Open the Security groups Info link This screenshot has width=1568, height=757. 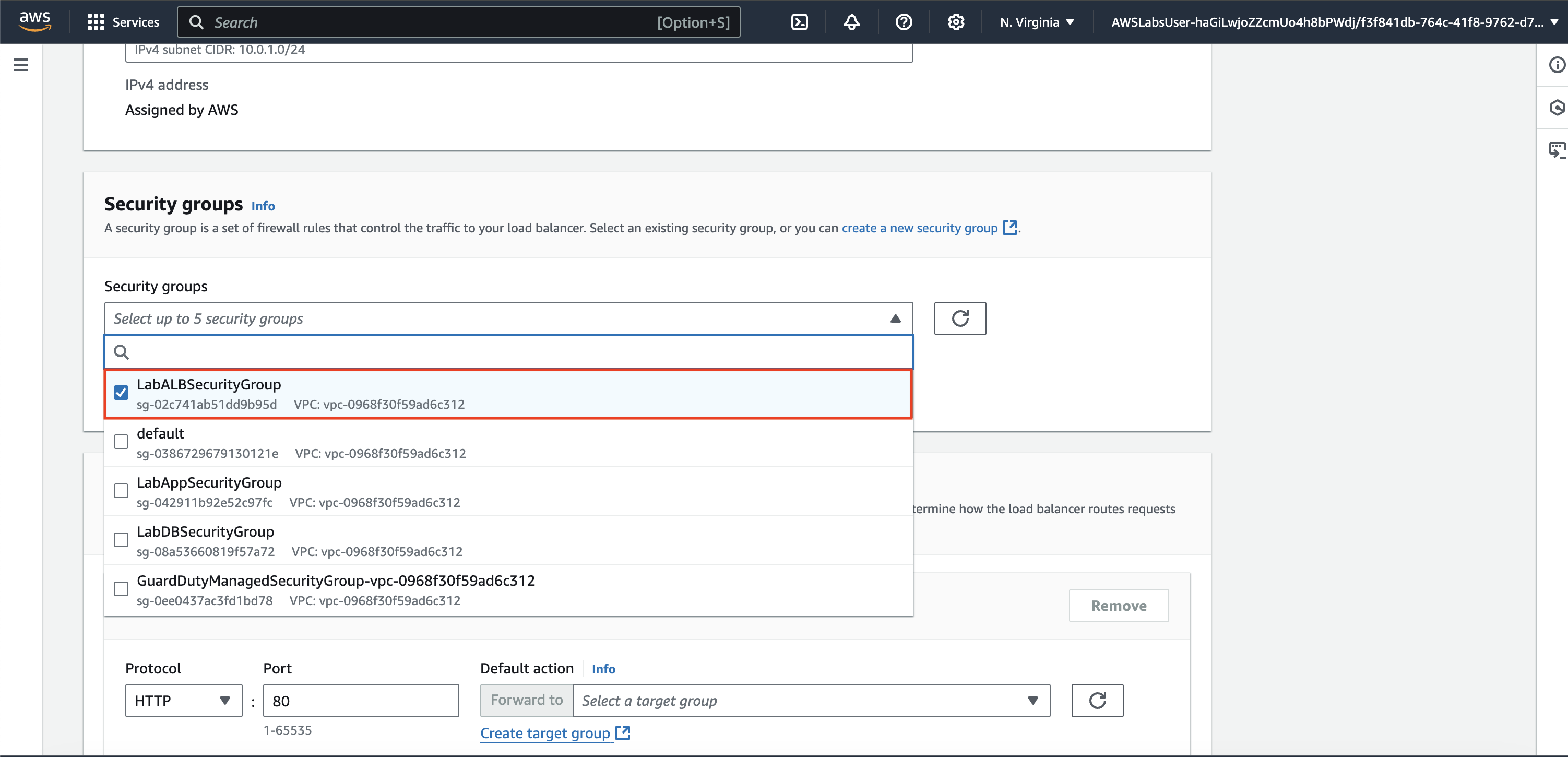(x=263, y=206)
